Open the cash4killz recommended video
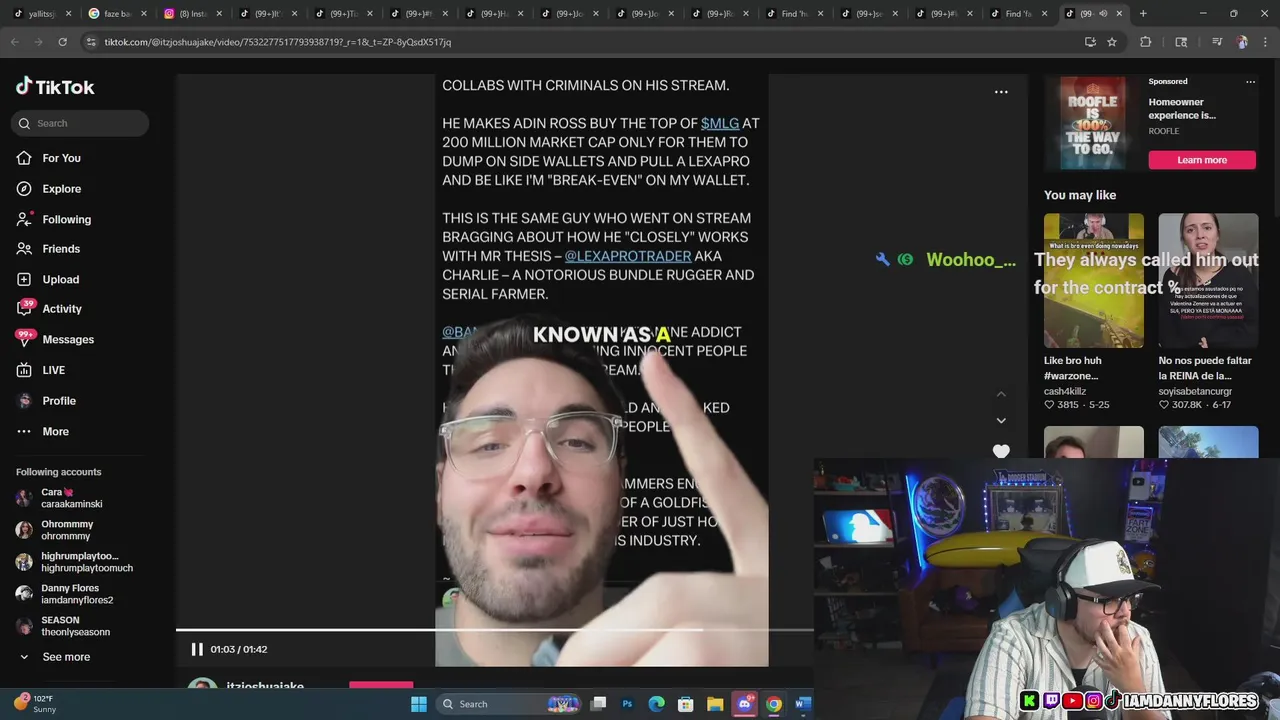1280x720 pixels. tap(1094, 280)
